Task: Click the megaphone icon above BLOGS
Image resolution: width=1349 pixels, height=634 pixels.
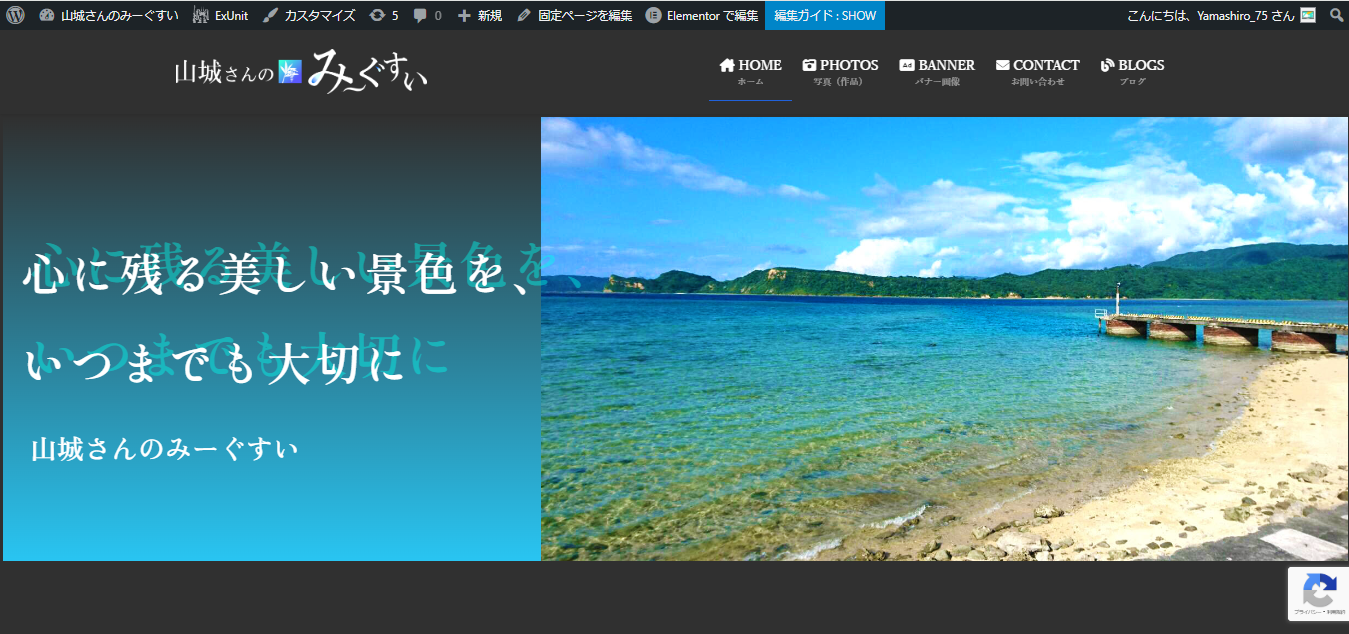Action: [1106, 63]
